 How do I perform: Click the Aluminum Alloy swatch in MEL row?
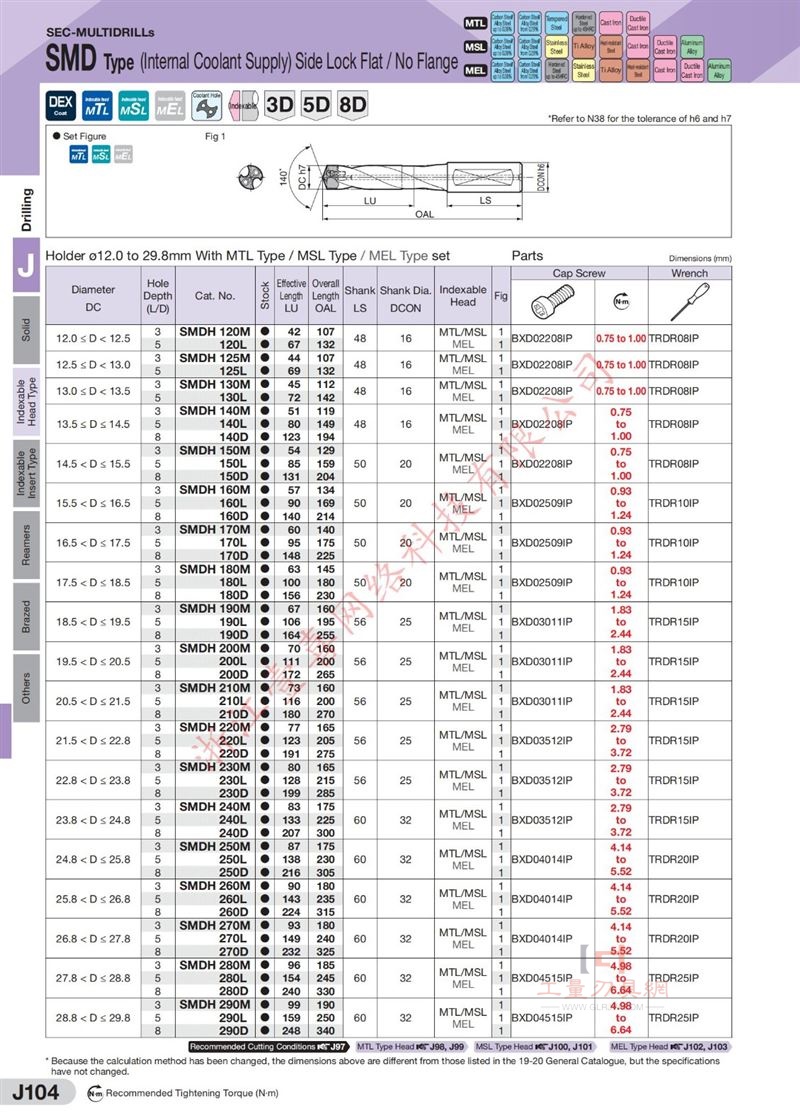pyautogui.click(x=719, y=70)
